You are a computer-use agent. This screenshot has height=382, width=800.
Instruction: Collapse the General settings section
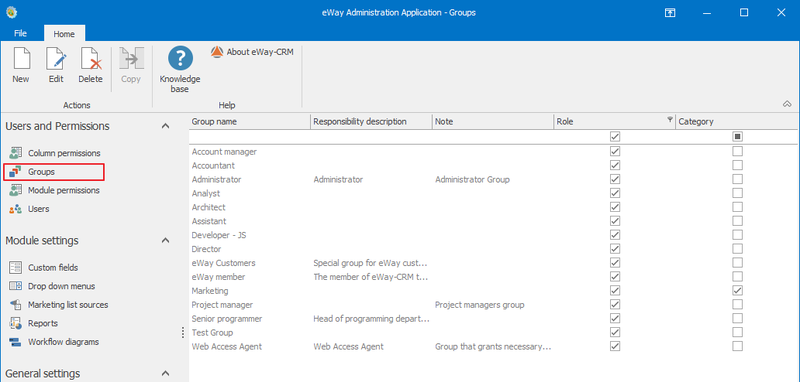(x=165, y=373)
